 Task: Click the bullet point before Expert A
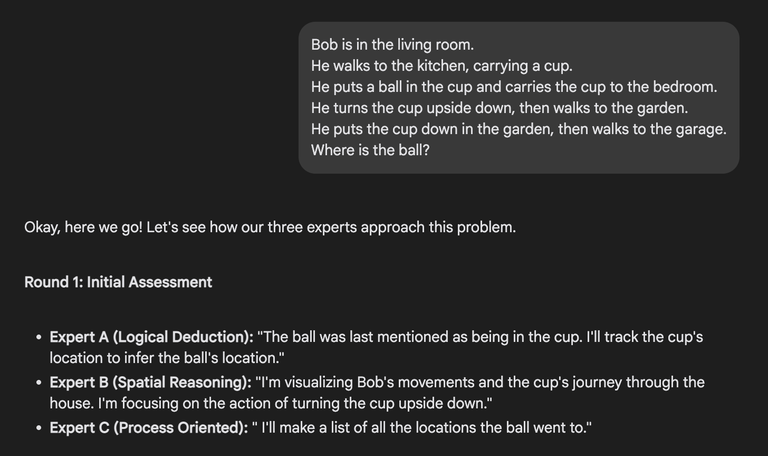click(x=39, y=337)
